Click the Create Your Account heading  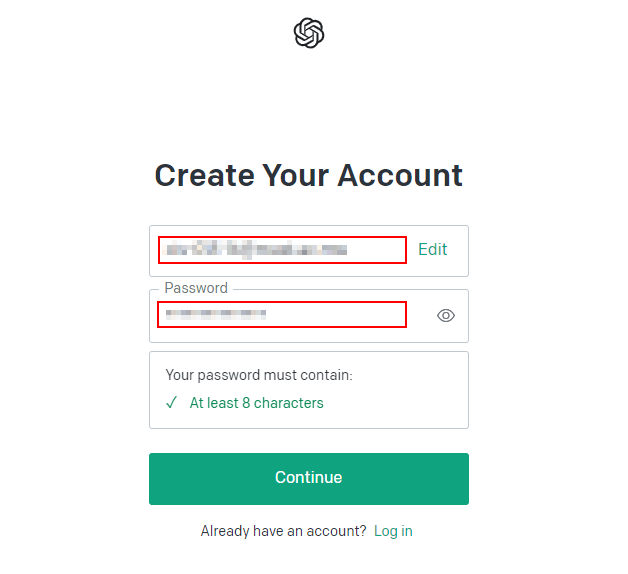pos(309,175)
